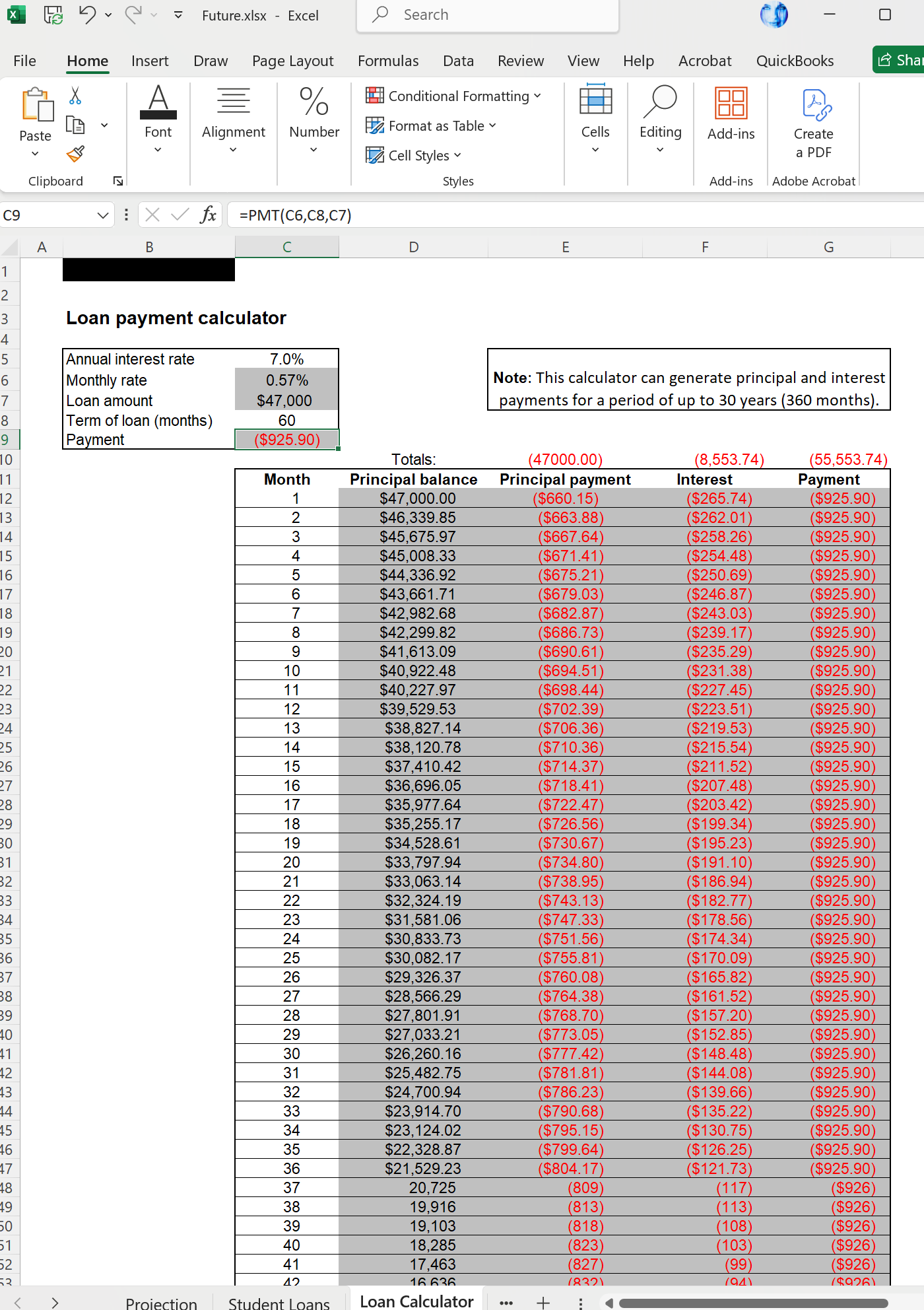The image size is (924, 1310).
Task: Expand the Paste options arrow
Action: (35, 154)
